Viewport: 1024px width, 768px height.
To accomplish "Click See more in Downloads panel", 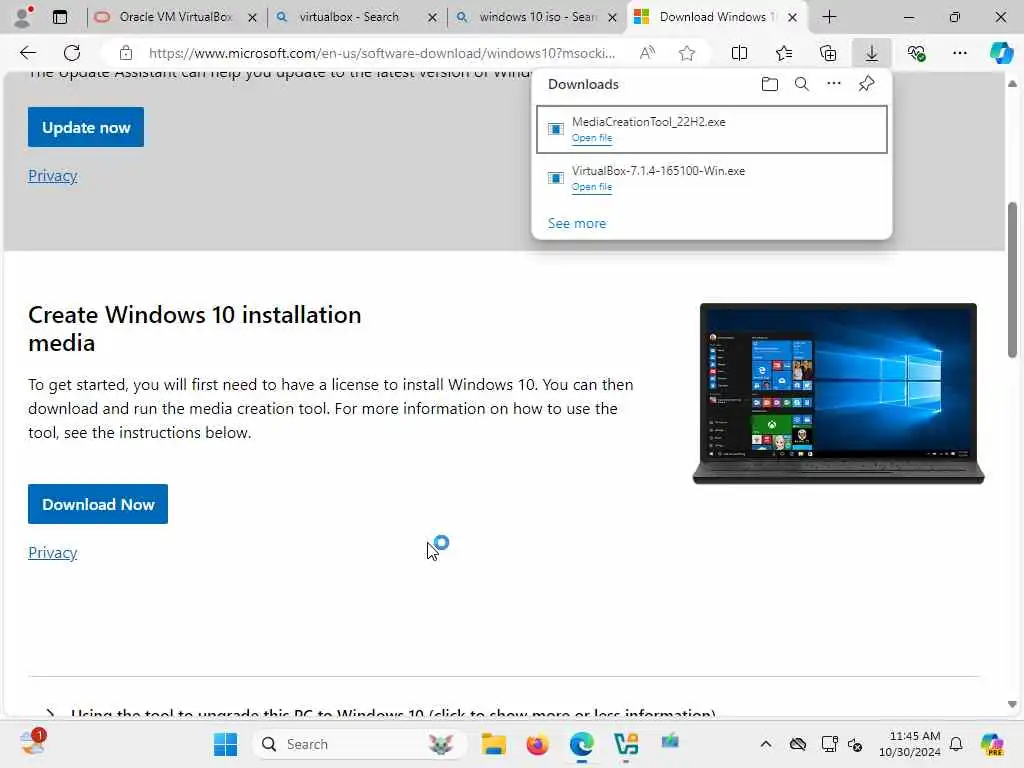I will point(577,223).
